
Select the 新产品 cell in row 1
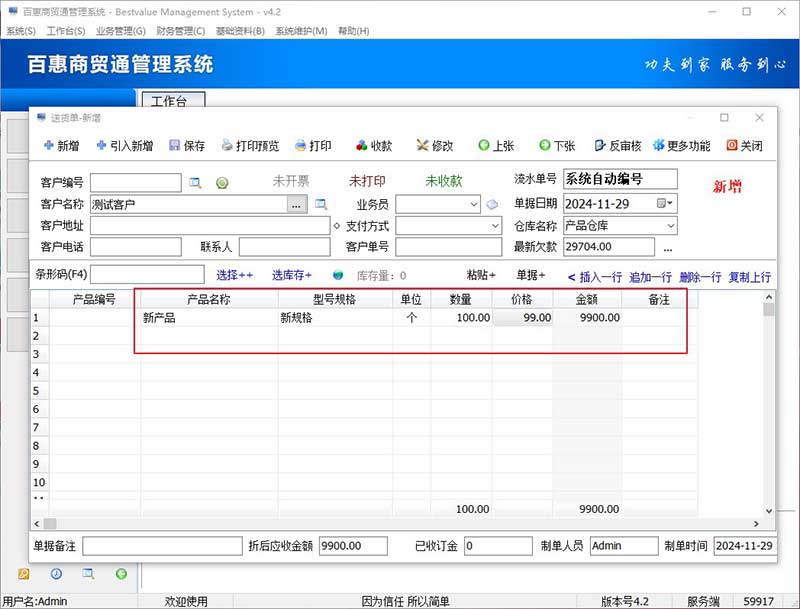(x=209, y=318)
